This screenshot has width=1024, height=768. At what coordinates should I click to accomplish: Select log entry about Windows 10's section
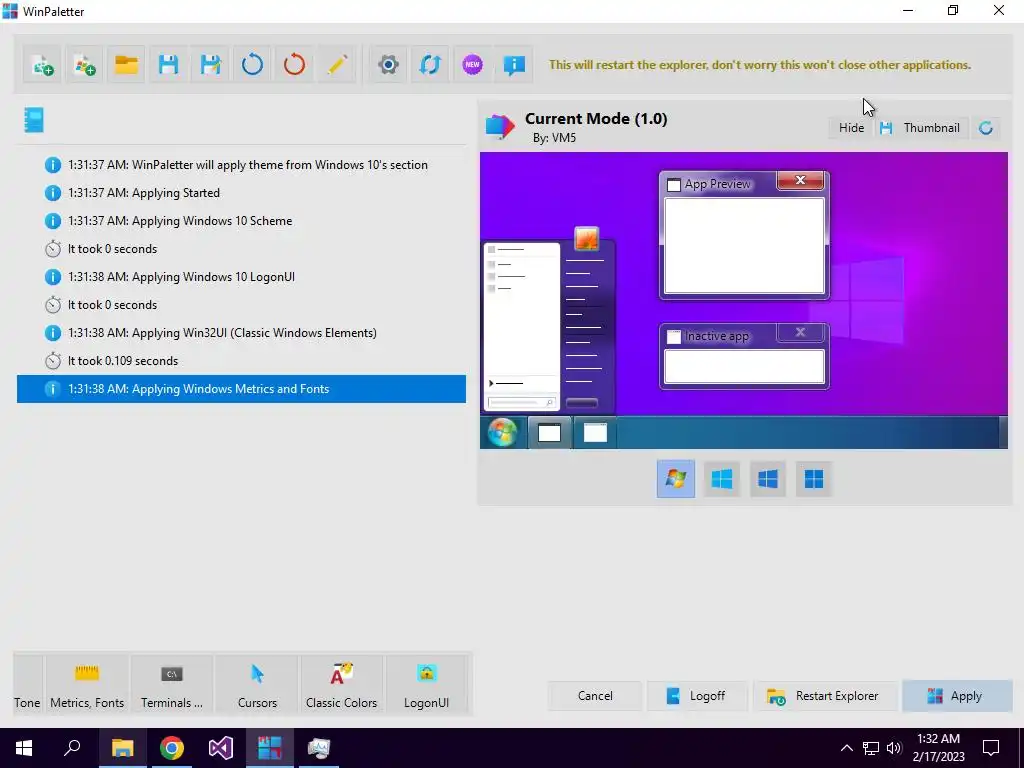(x=241, y=165)
